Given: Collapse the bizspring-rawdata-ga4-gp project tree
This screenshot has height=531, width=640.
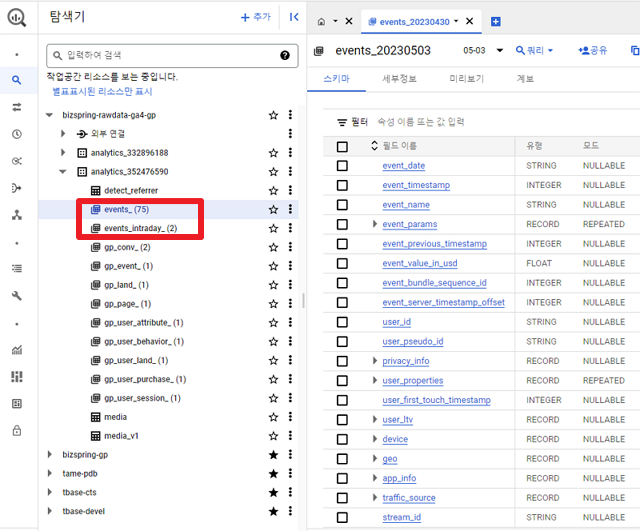Looking at the screenshot, I should click(x=49, y=115).
